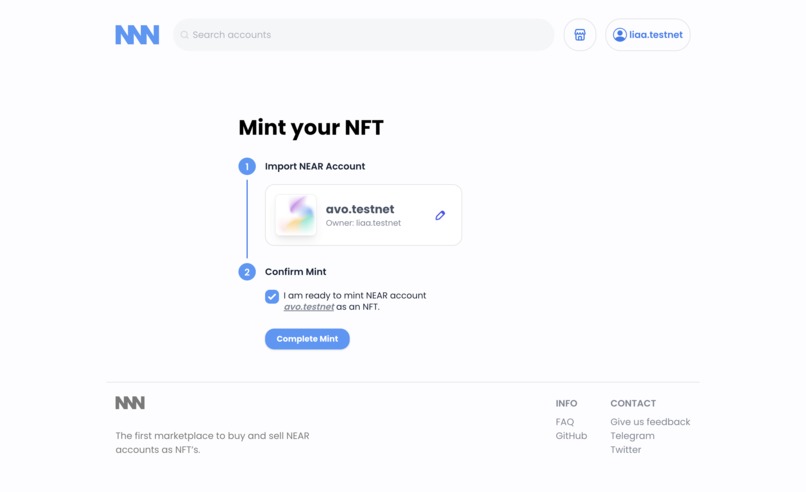Image resolution: width=806 pixels, height=492 pixels.
Task: Click the CONTACT footer heading
Action: (633, 404)
